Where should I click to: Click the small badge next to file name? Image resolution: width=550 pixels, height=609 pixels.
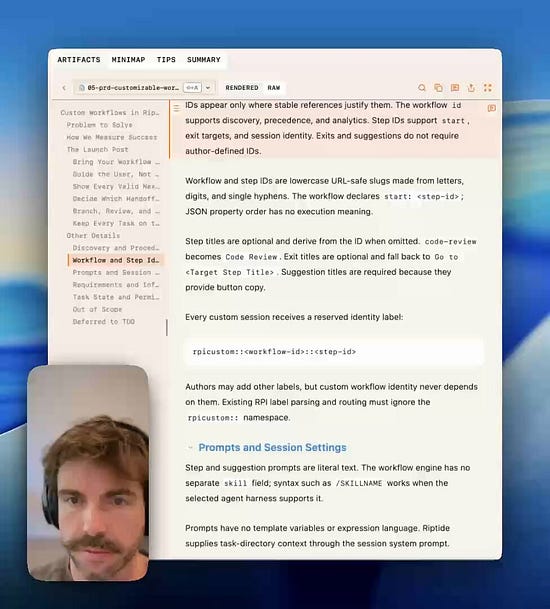pos(192,88)
